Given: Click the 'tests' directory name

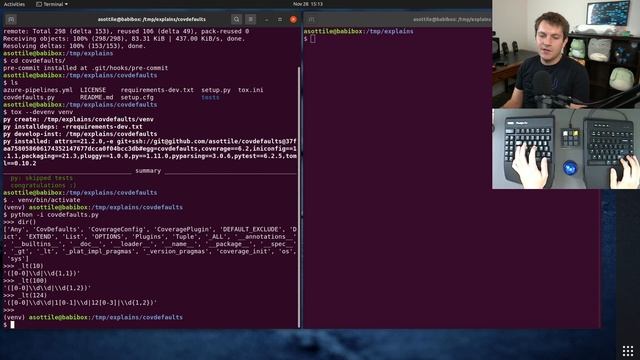Looking at the screenshot, I should point(210,97).
